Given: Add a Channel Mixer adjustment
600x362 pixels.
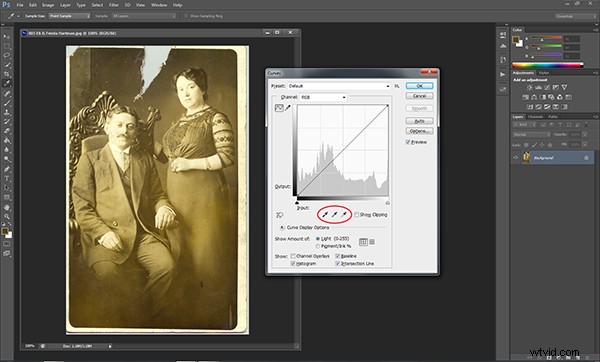Looking at the screenshot, I should pos(560,97).
